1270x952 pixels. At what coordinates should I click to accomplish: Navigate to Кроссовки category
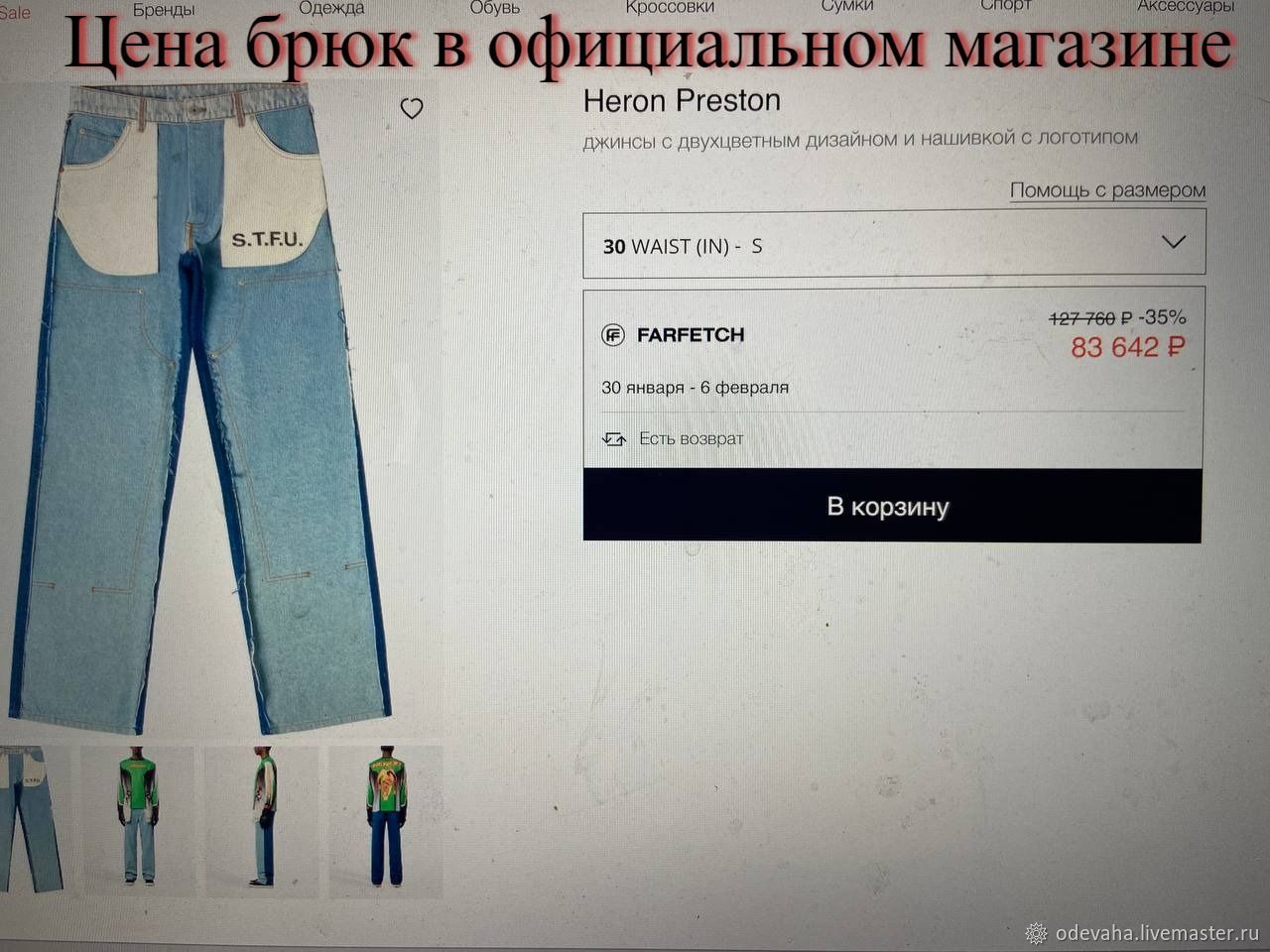click(x=670, y=7)
